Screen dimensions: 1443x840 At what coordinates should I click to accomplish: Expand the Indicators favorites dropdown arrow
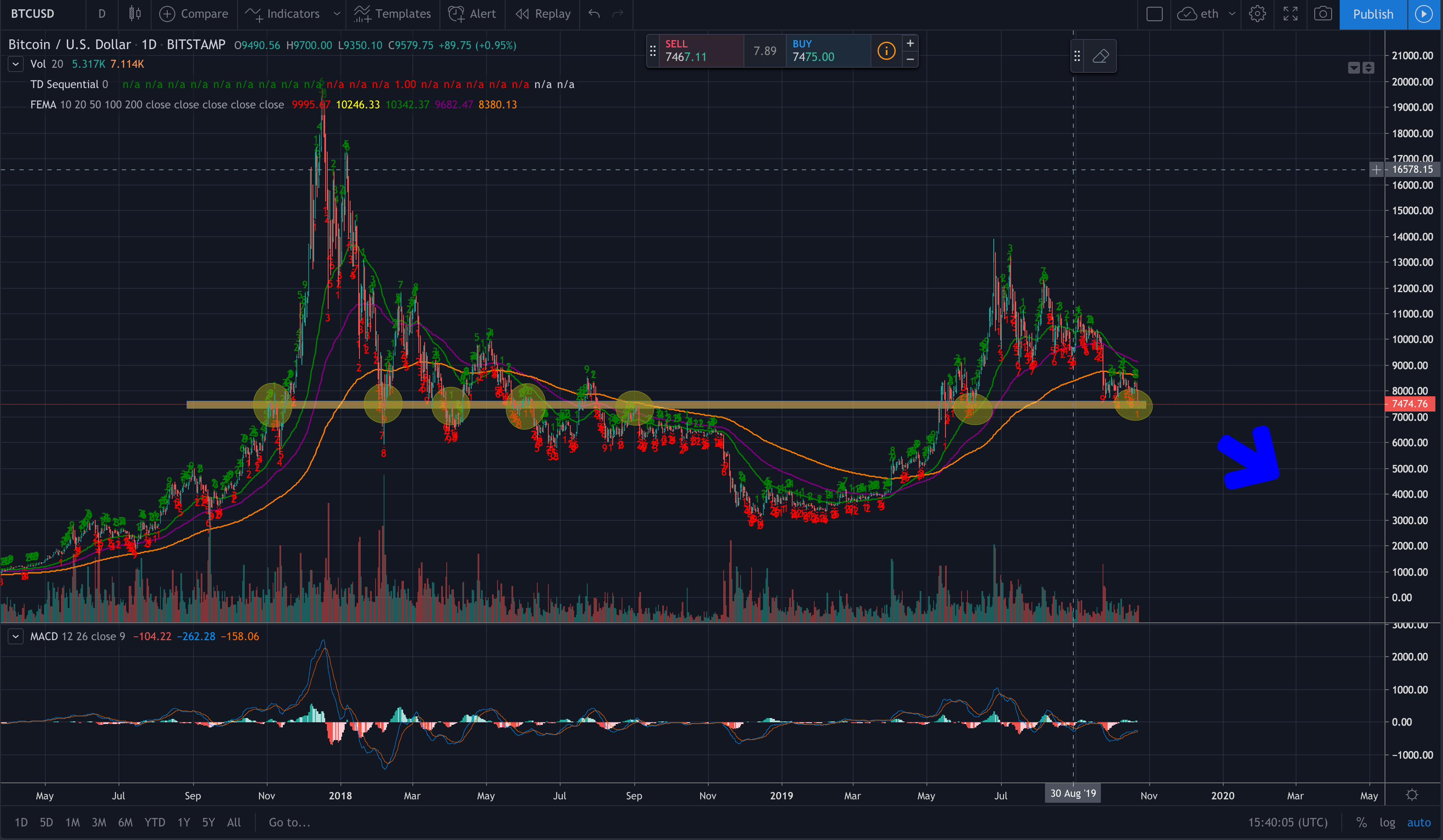pos(337,14)
